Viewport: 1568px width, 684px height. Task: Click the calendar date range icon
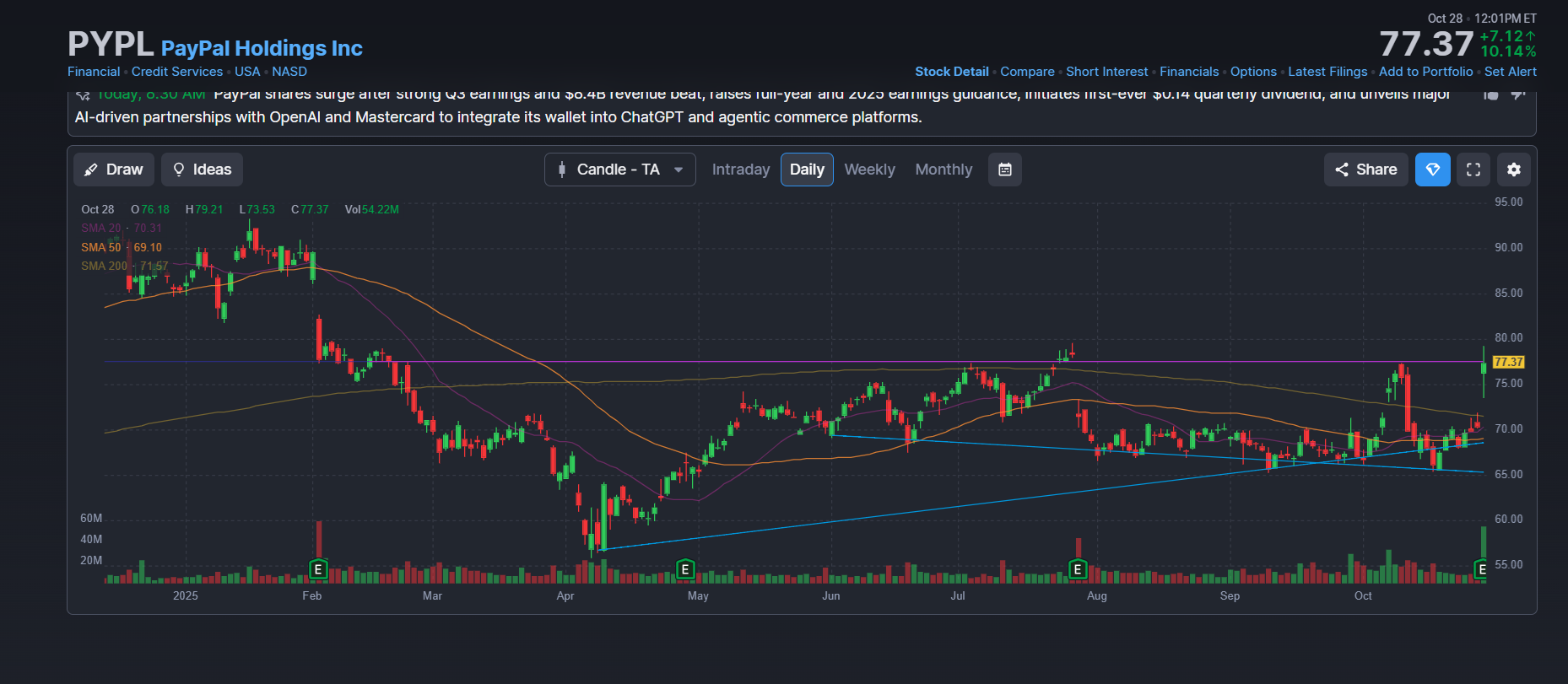(1004, 170)
